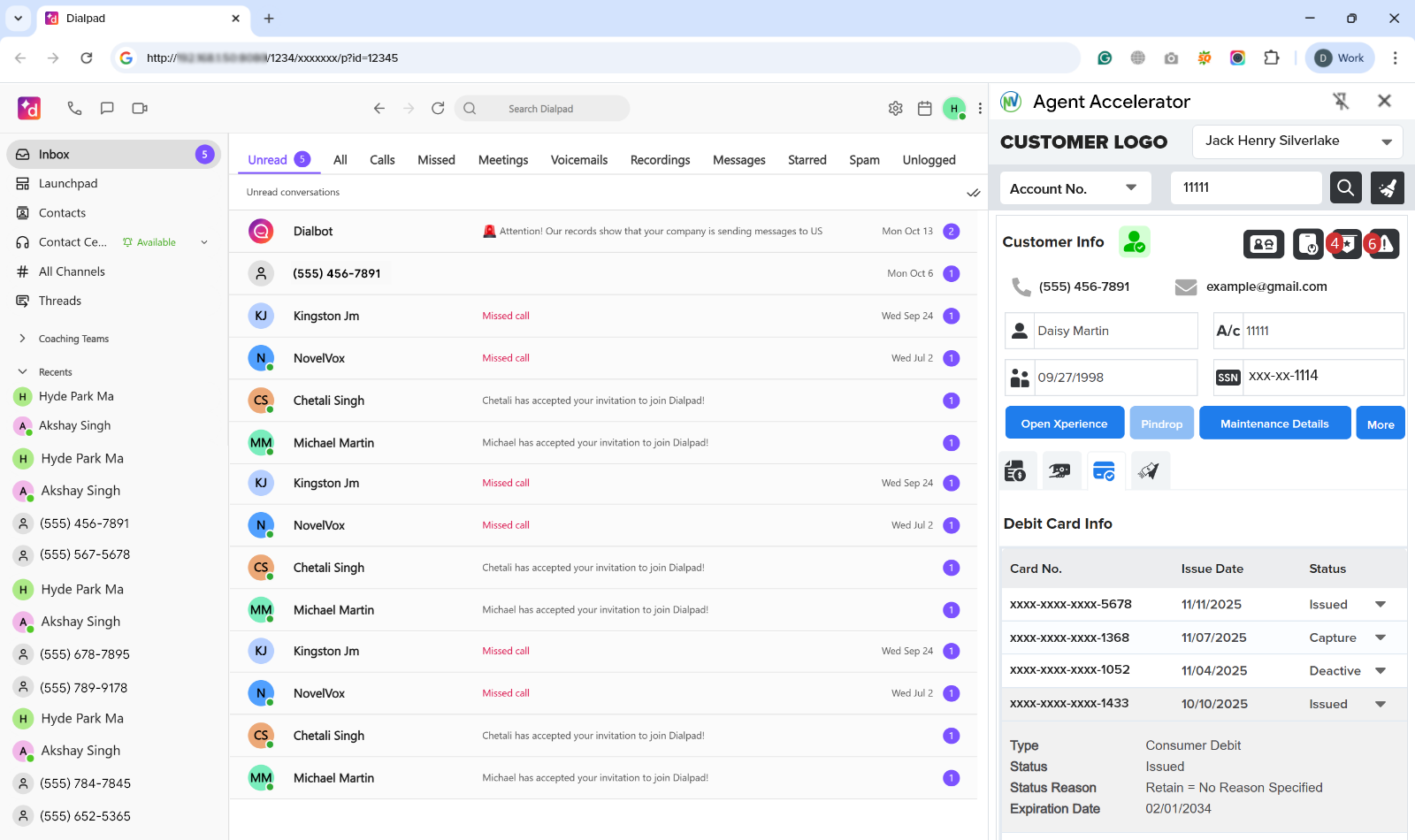Expand status dropdown for card ending 1368
The height and width of the screenshot is (840, 1415).
click(1381, 638)
